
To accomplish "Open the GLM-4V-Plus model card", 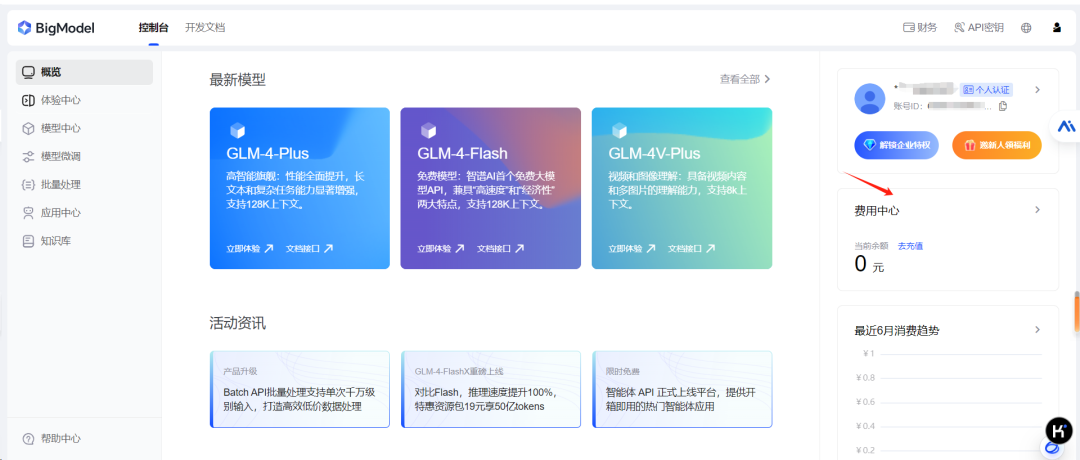I will 682,188.
